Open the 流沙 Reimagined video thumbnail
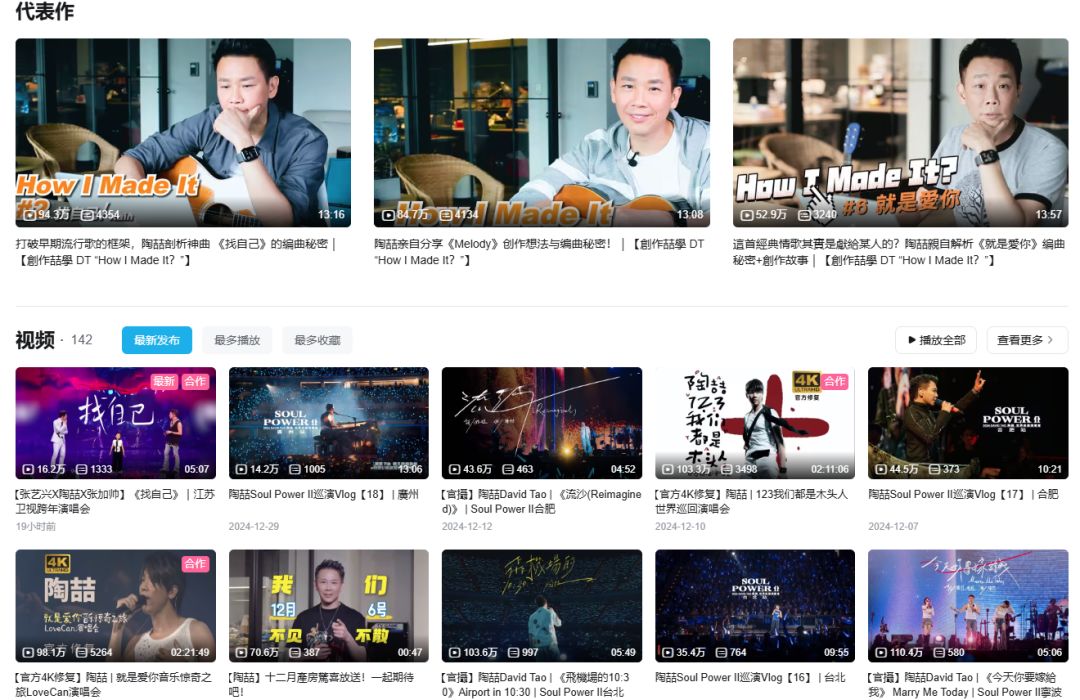The width and height of the screenshot is (1080, 700). [x=542, y=423]
